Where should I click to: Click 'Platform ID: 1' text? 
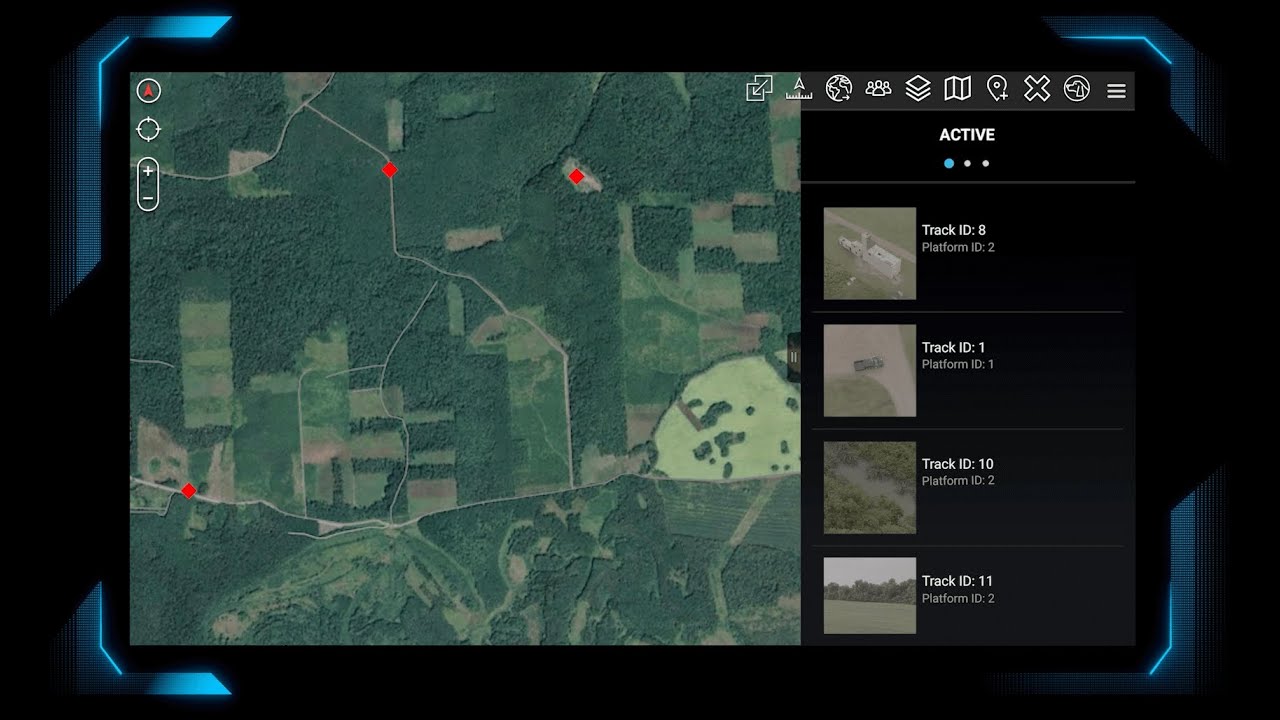(x=958, y=364)
